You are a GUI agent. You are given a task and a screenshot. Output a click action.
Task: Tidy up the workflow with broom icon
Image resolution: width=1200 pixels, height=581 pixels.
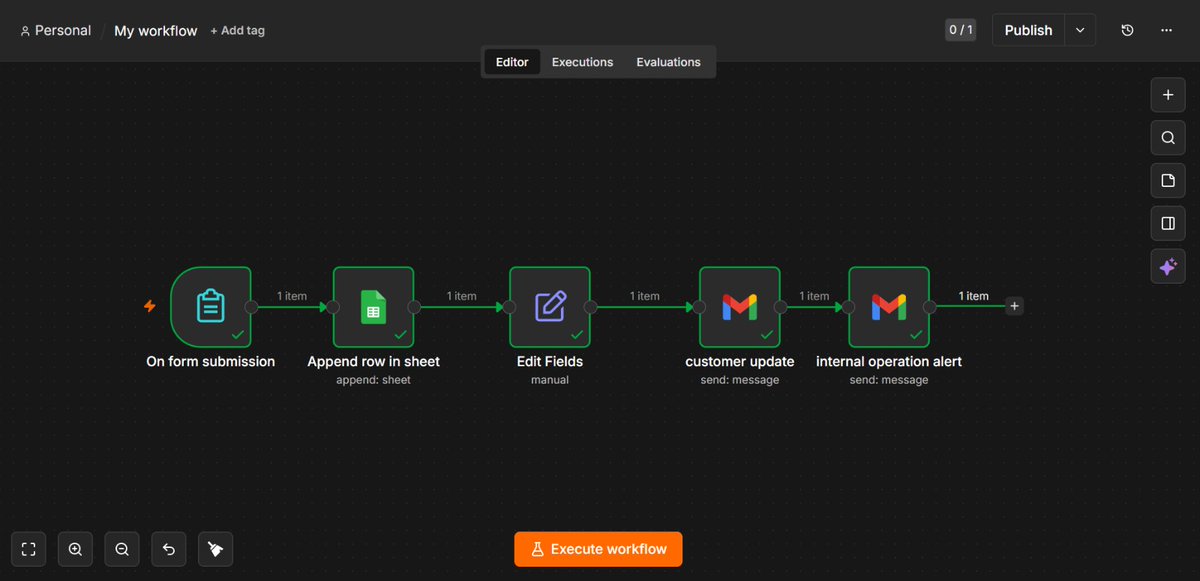[x=216, y=549]
